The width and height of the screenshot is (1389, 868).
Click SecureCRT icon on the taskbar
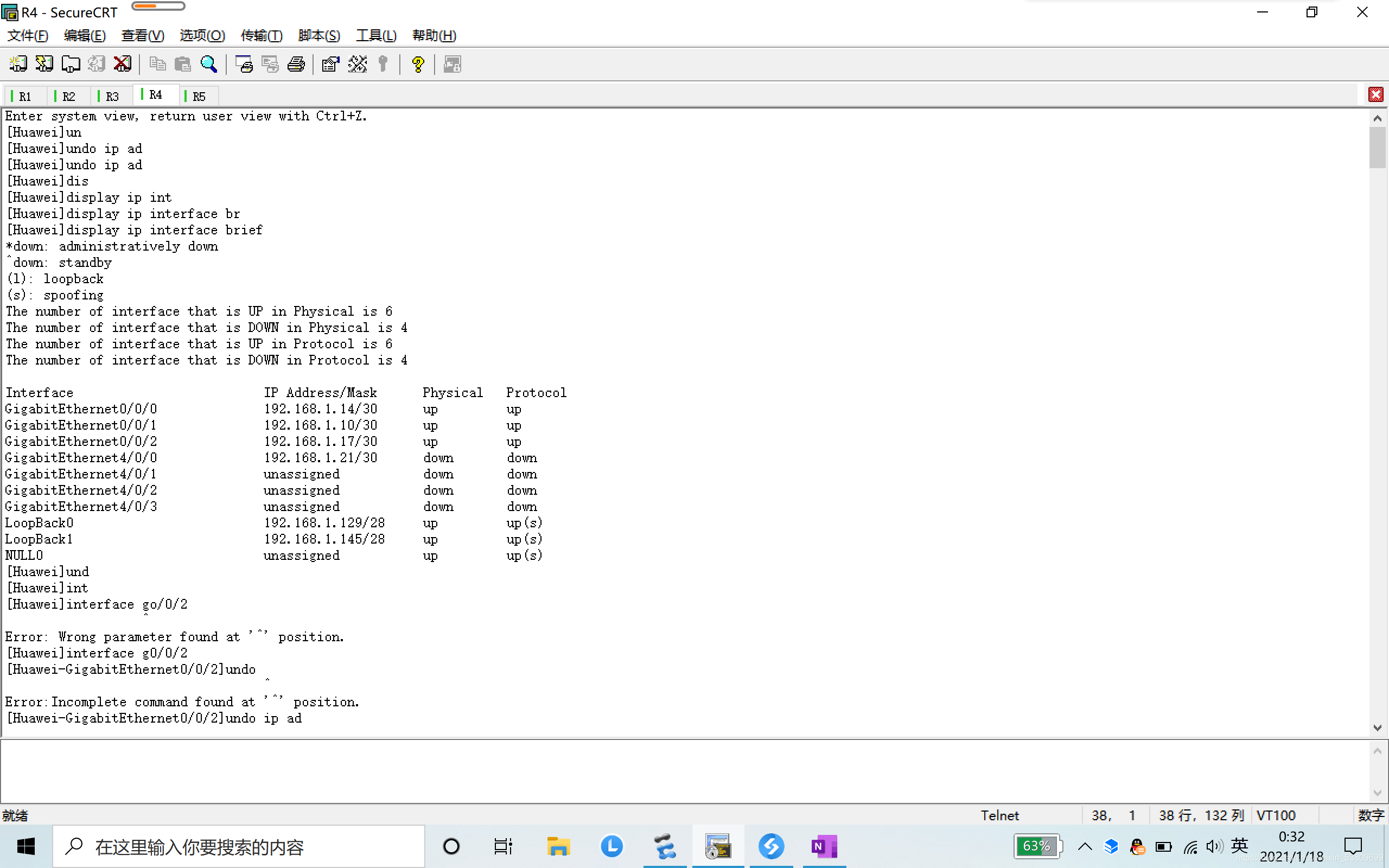717,846
